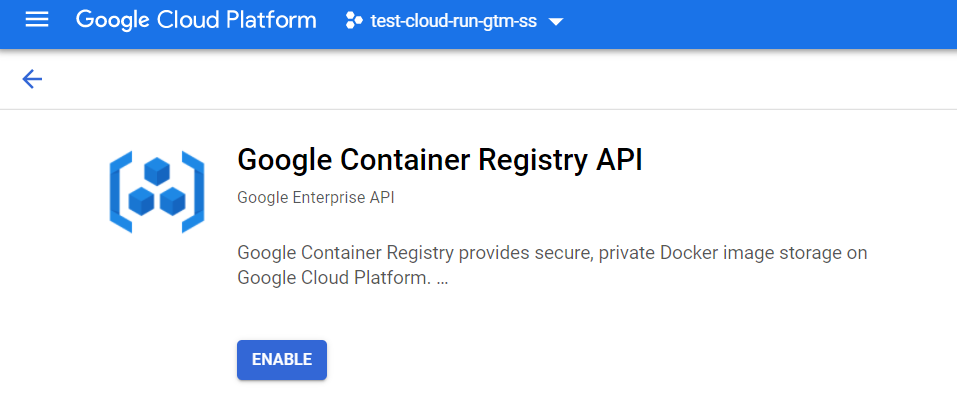The image size is (957, 415).
Task: Enable the Container Registry API
Action: pyautogui.click(x=282, y=360)
